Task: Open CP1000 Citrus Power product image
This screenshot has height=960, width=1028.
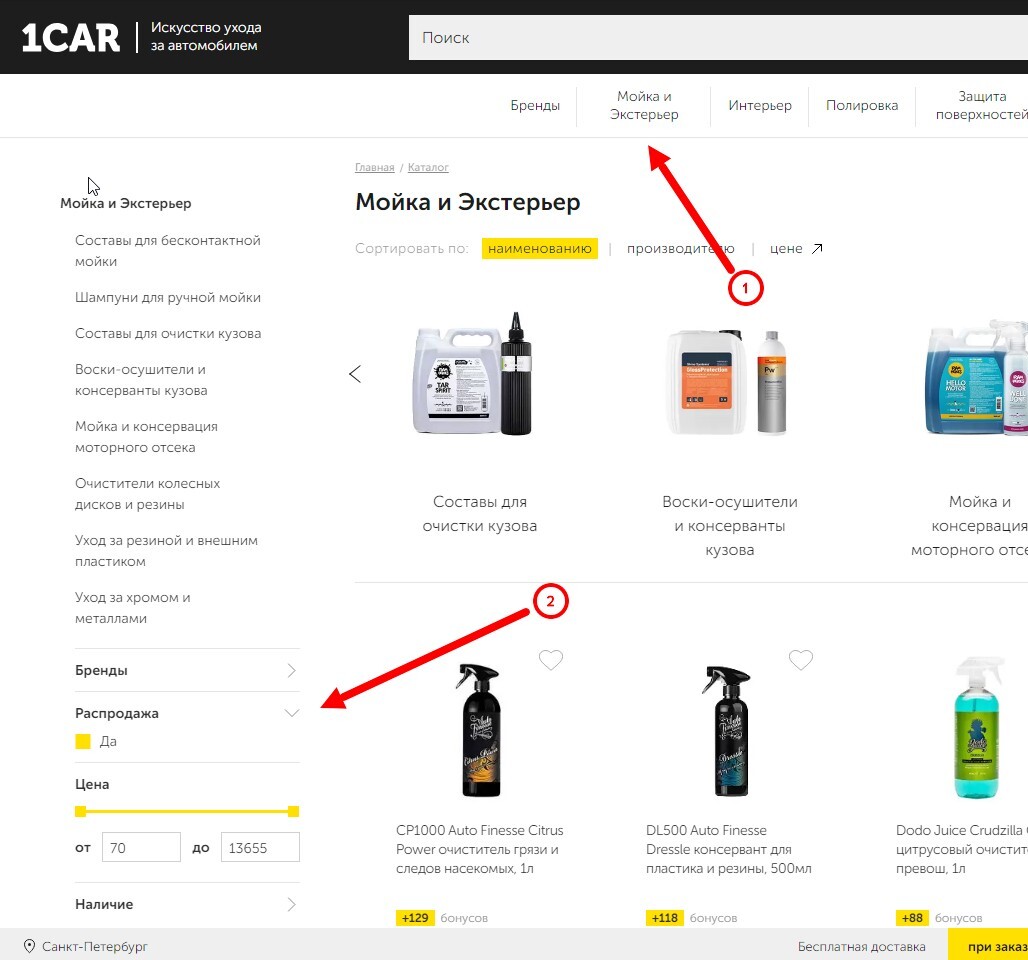Action: click(x=479, y=730)
